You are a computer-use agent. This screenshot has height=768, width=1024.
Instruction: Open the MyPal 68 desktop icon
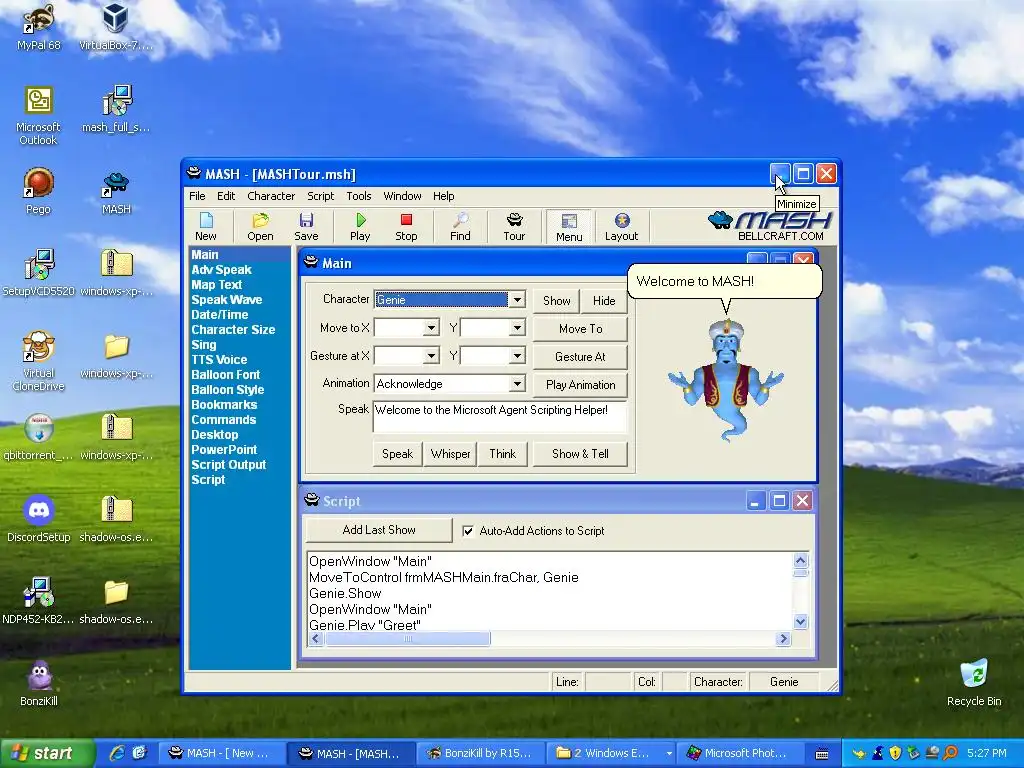38,27
